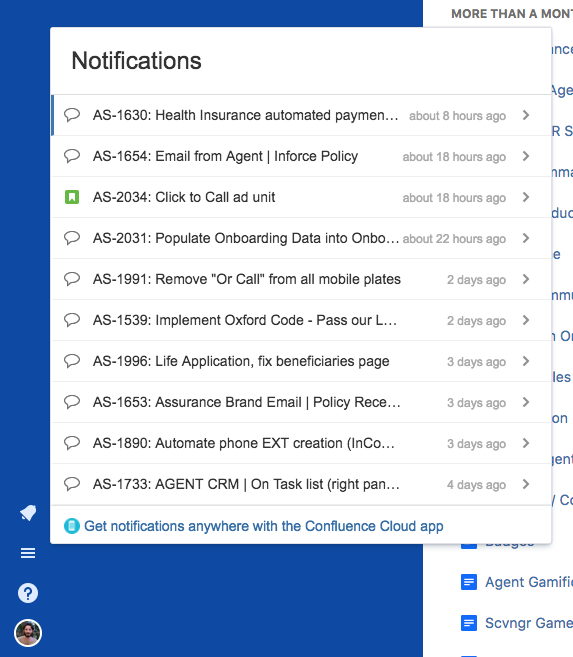Viewport: 573px width, 657px height.
Task: Click the about 8 hours ago timestamp
Action: tap(457, 116)
